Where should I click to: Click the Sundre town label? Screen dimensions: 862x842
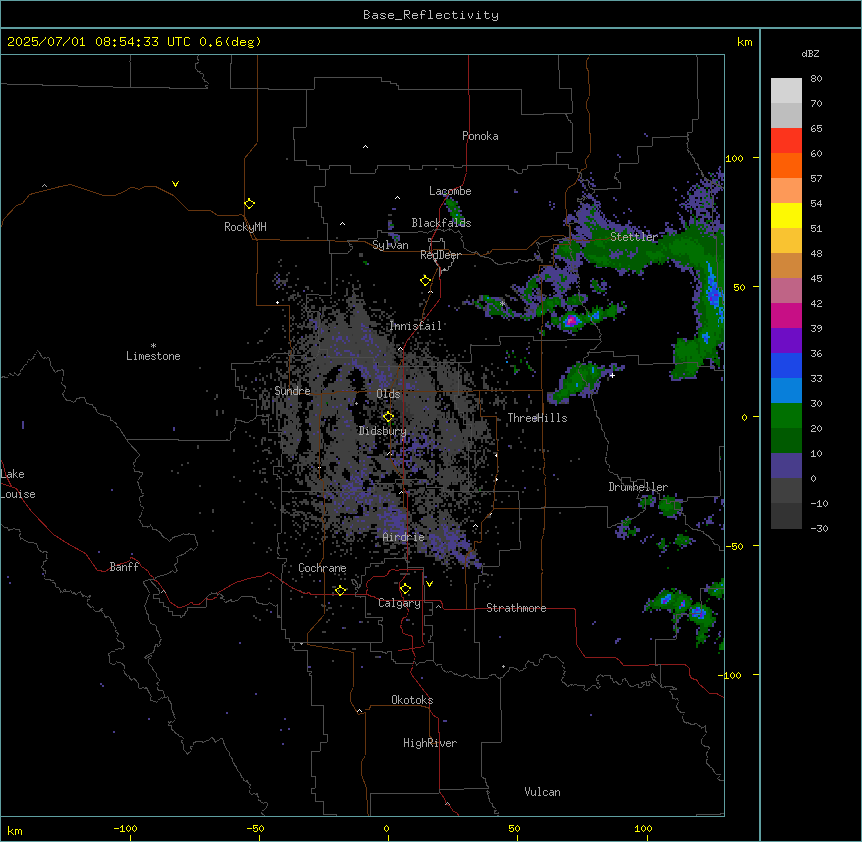[292, 391]
